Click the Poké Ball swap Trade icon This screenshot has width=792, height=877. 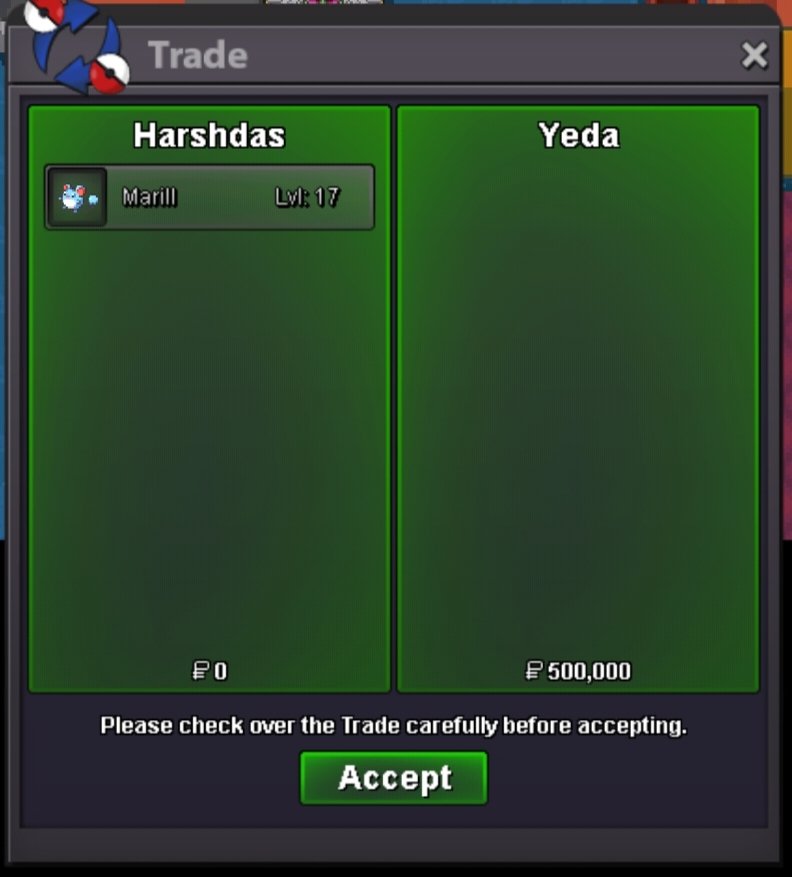pyautogui.click(x=77, y=46)
